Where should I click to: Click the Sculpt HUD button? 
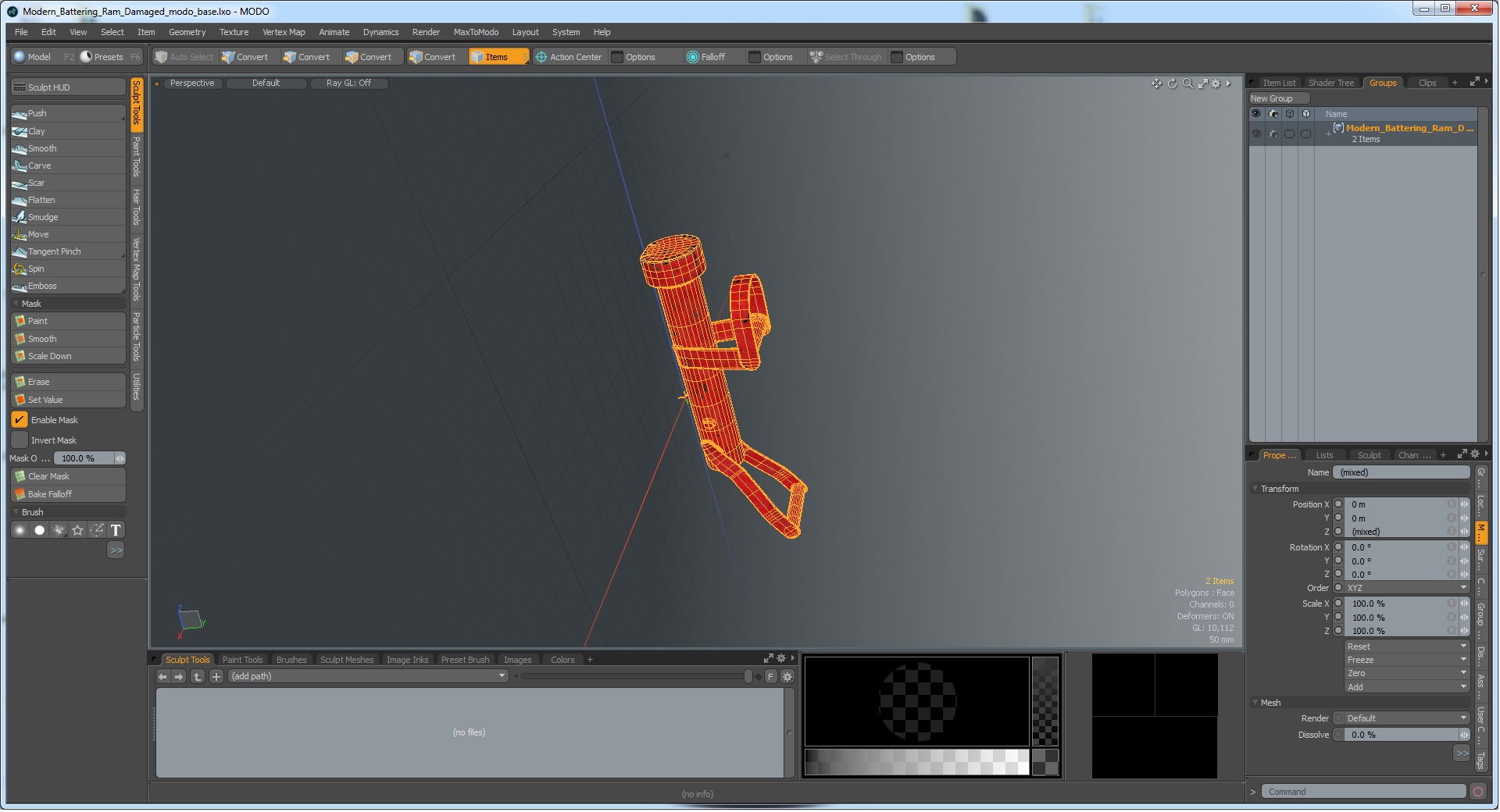pos(68,87)
